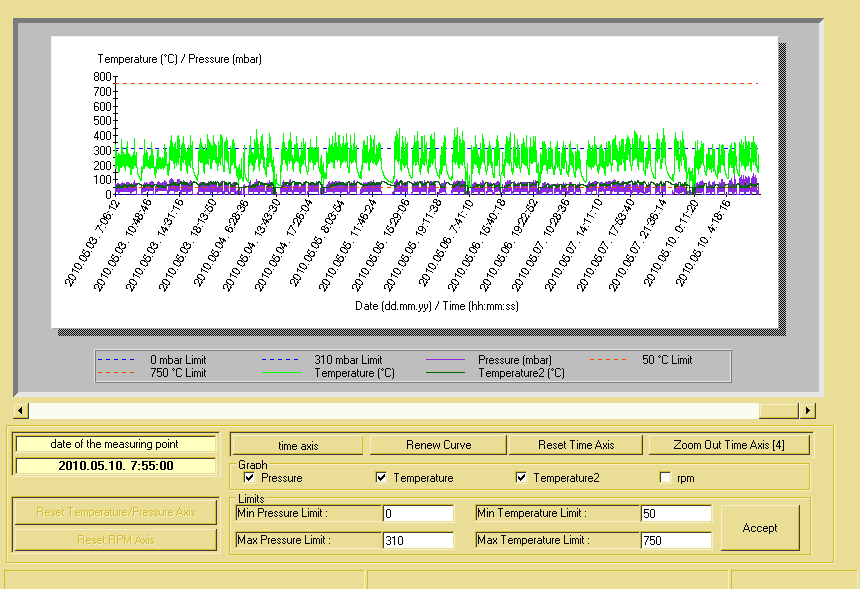Click the 100 tick label on the Y axis
Image resolution: width=860 pixels, height=589 pixels.
[x=102, y=180]
